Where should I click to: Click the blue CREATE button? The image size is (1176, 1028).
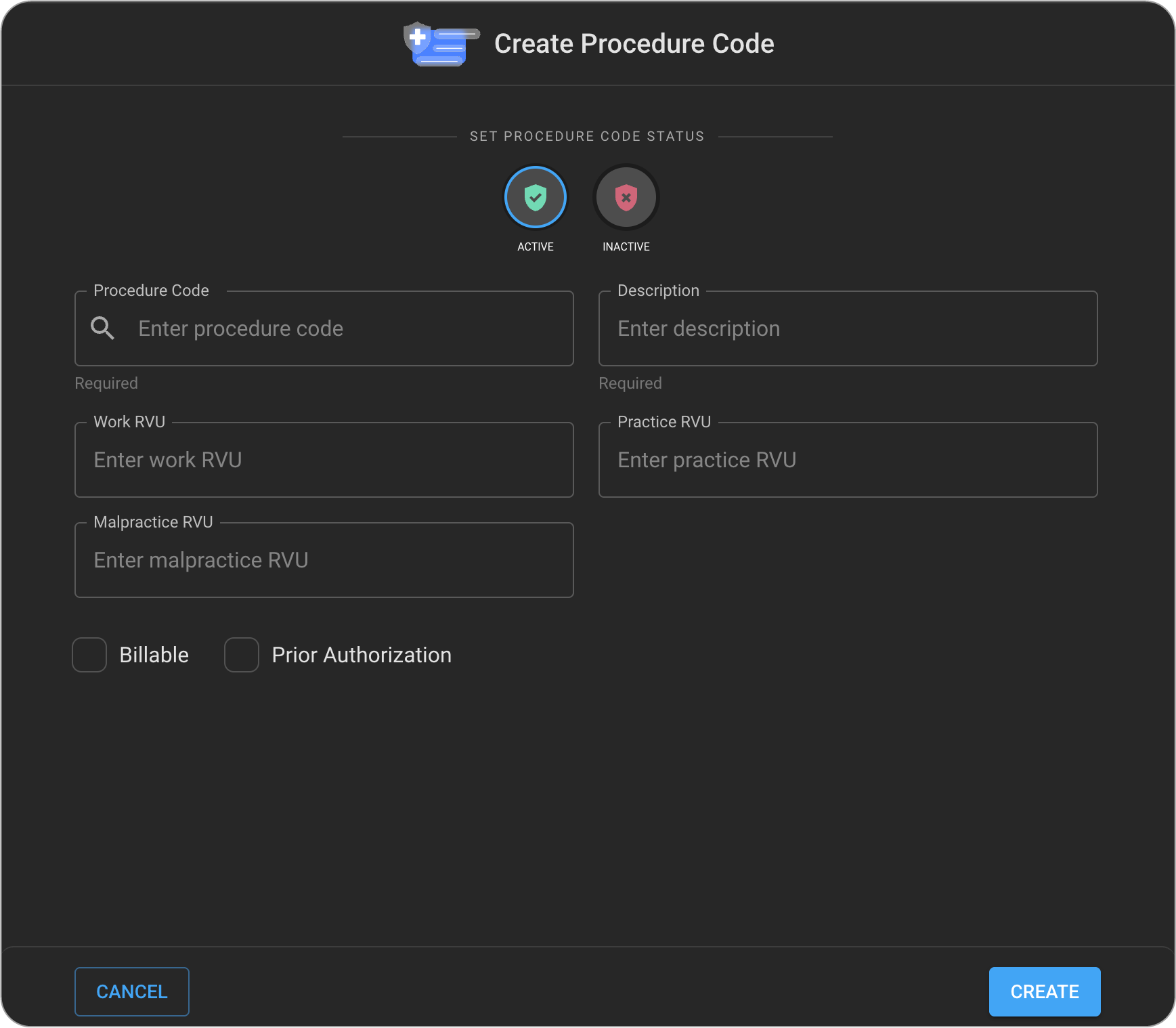[x=1044, y=991]
